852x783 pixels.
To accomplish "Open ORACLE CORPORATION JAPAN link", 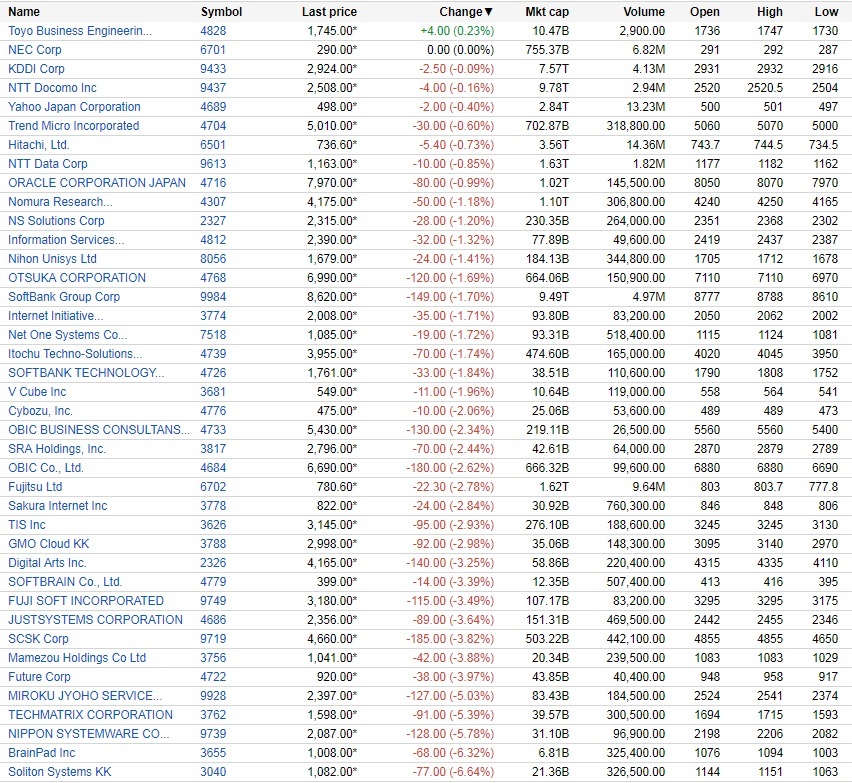I will 97,183.
